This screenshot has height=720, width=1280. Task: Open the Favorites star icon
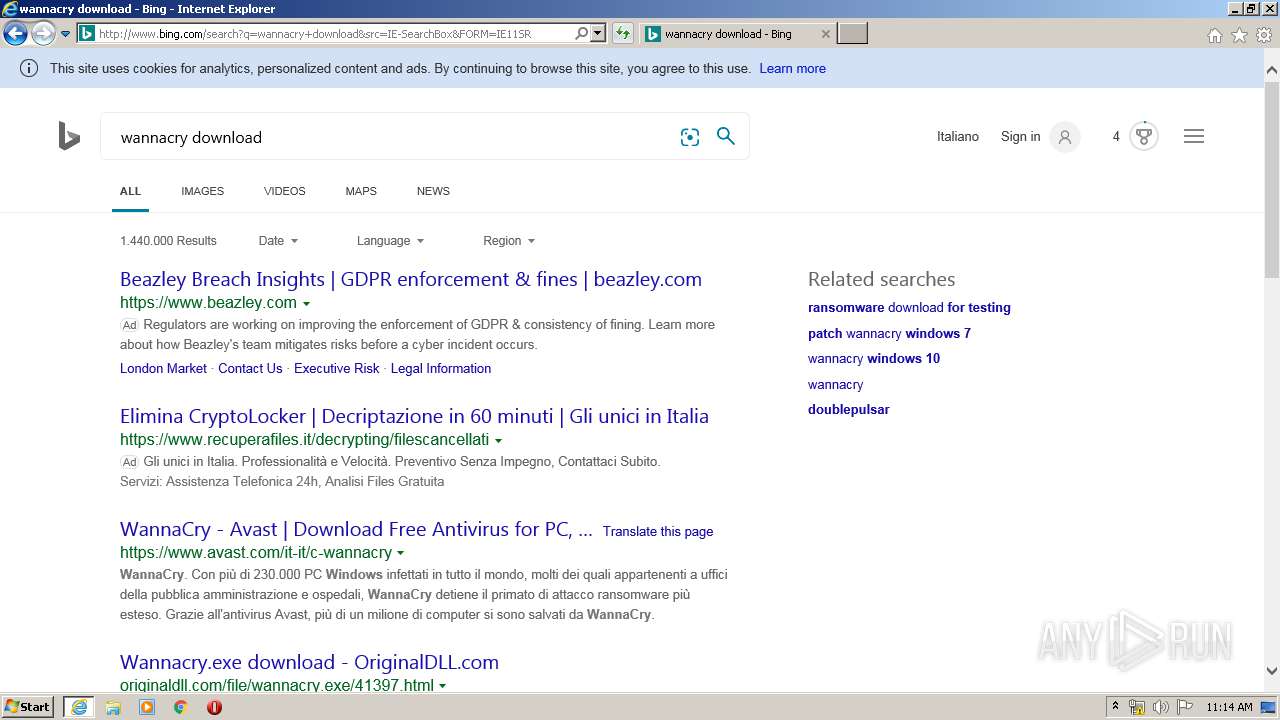click(1239, 35)
